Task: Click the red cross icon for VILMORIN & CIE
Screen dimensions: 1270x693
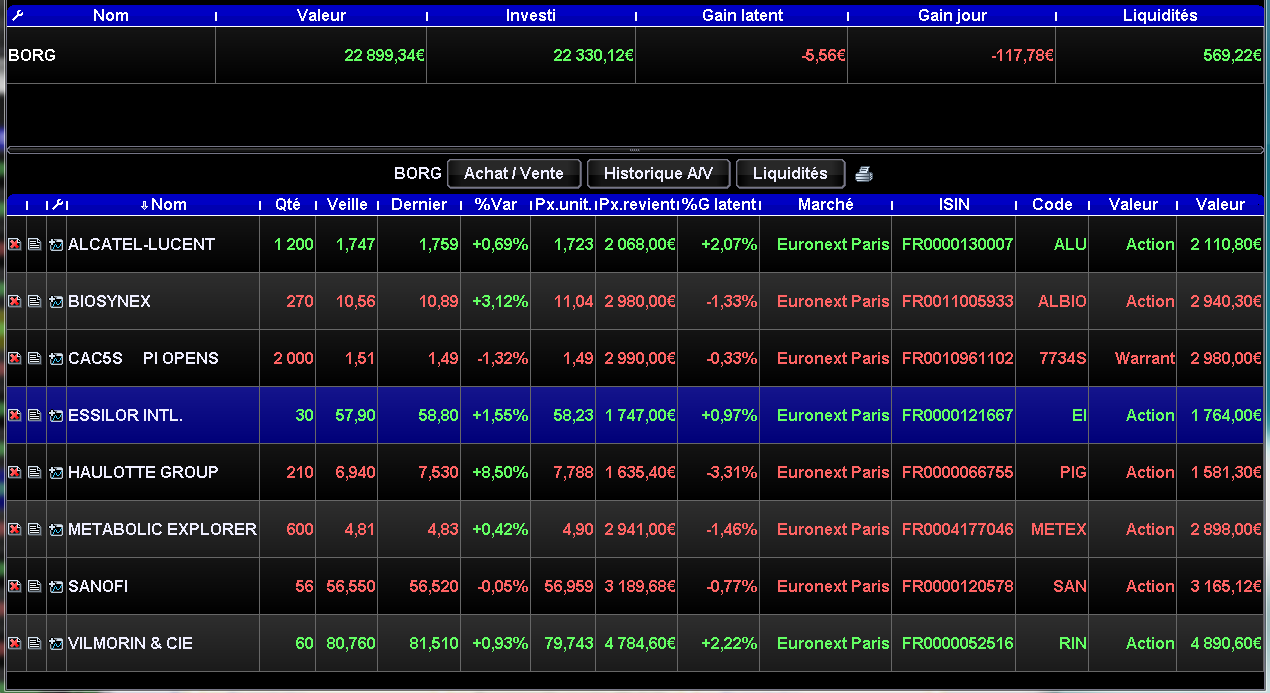Action: pyautogui.click(x=15, y=643)
